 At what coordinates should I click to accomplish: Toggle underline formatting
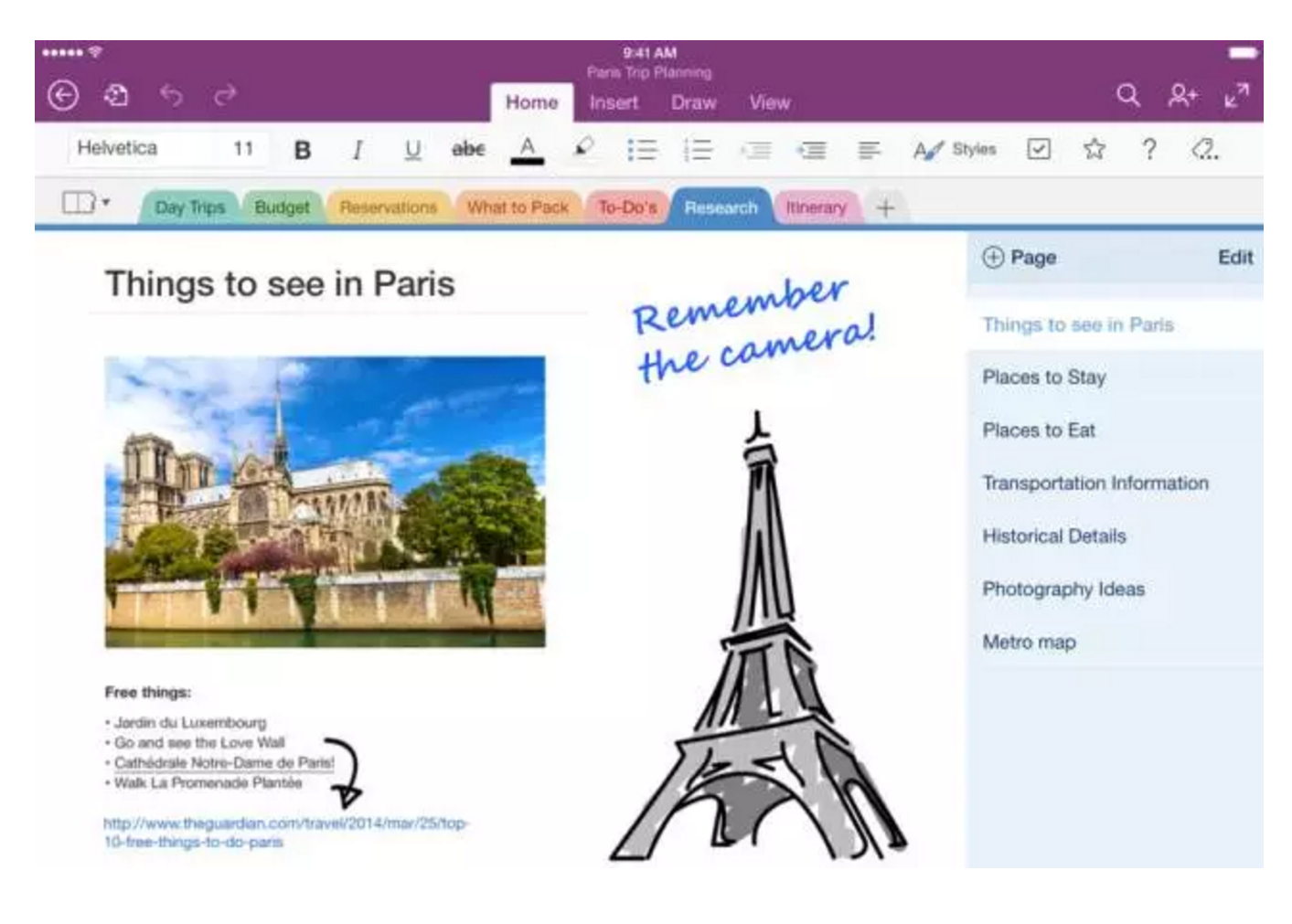pos(413,150)
